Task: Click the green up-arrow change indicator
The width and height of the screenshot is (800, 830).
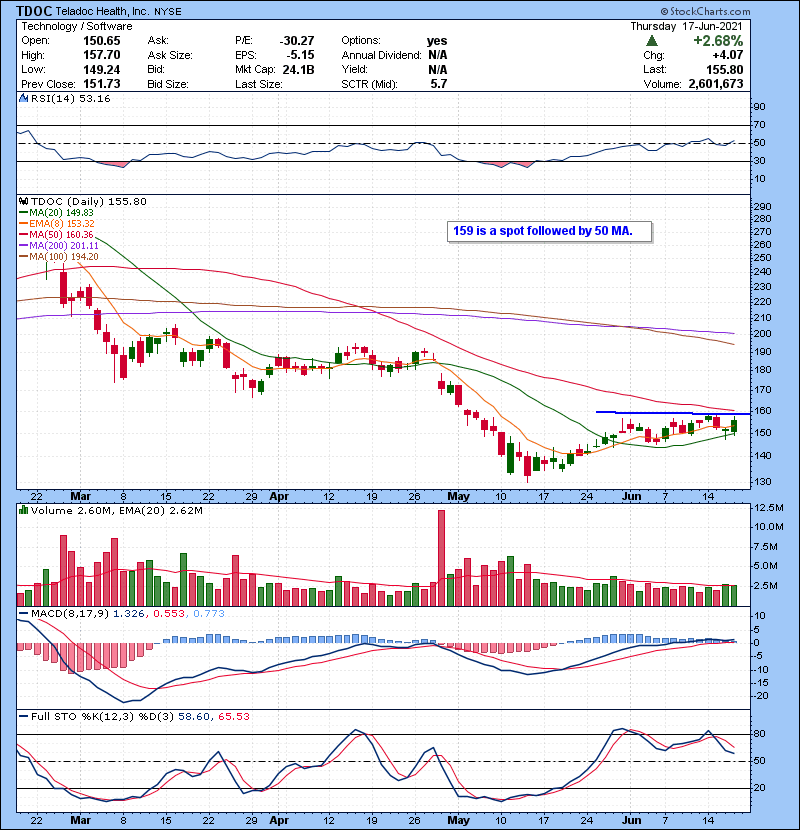Action: pyautogui.click(x=651, y=41)
